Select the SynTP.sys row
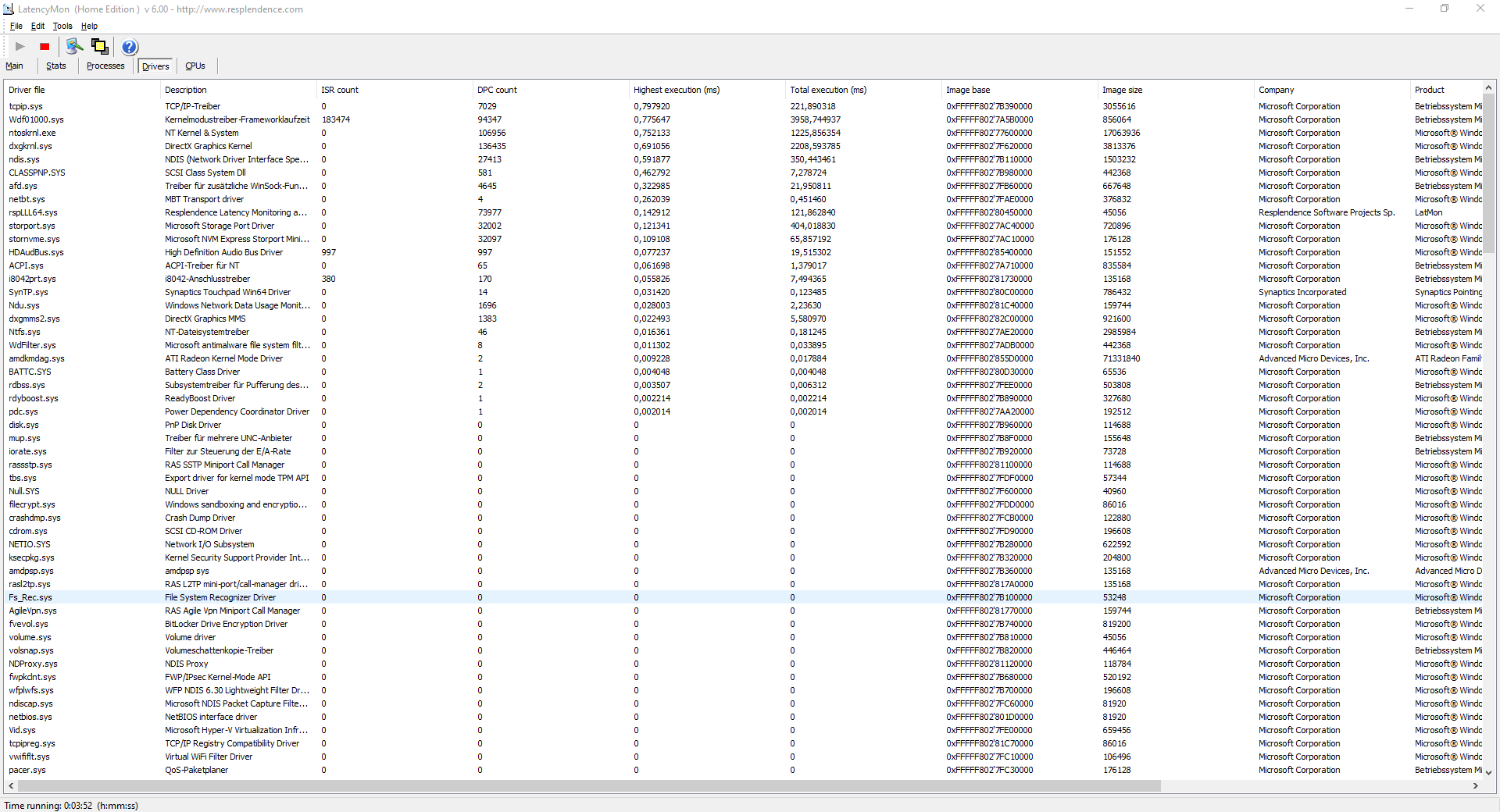 coord(743,292)
